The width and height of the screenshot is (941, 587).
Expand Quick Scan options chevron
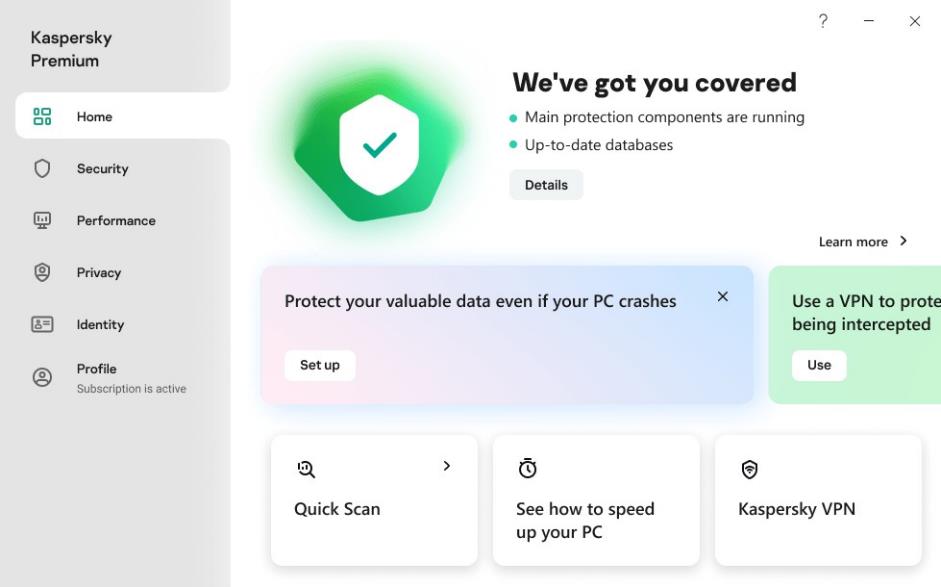(447, 466)
